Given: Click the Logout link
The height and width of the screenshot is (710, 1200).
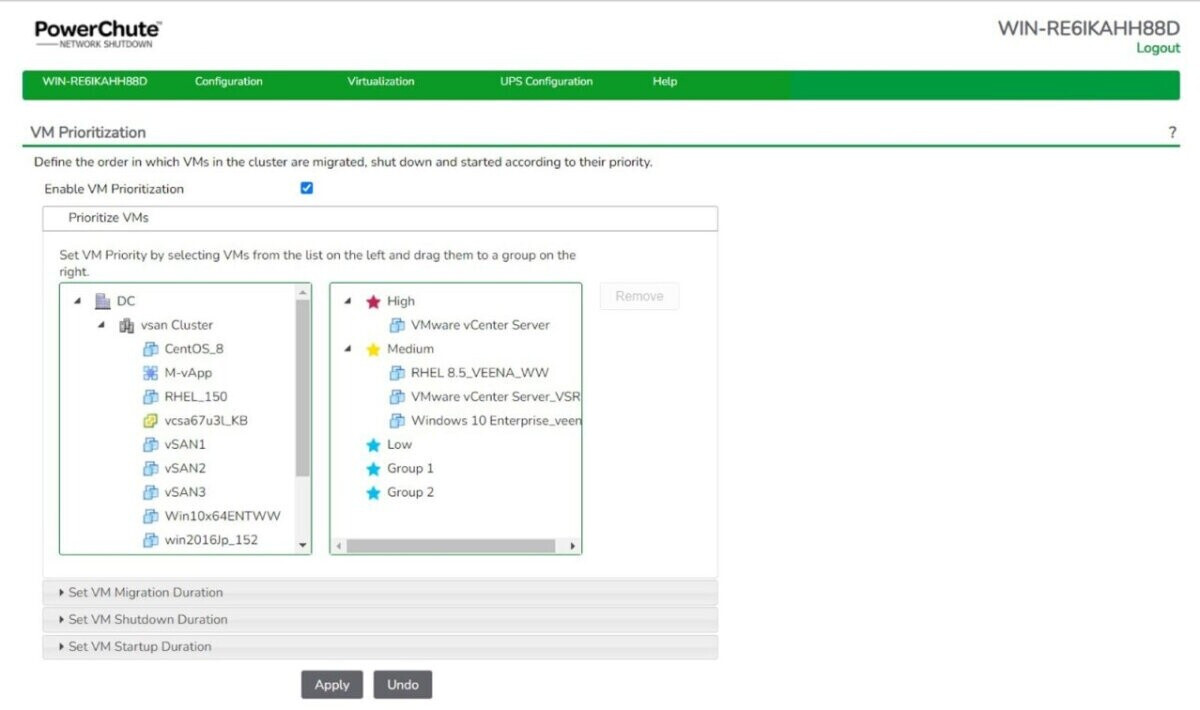Looking at the screenshot, I should (x=1157, y=48).
